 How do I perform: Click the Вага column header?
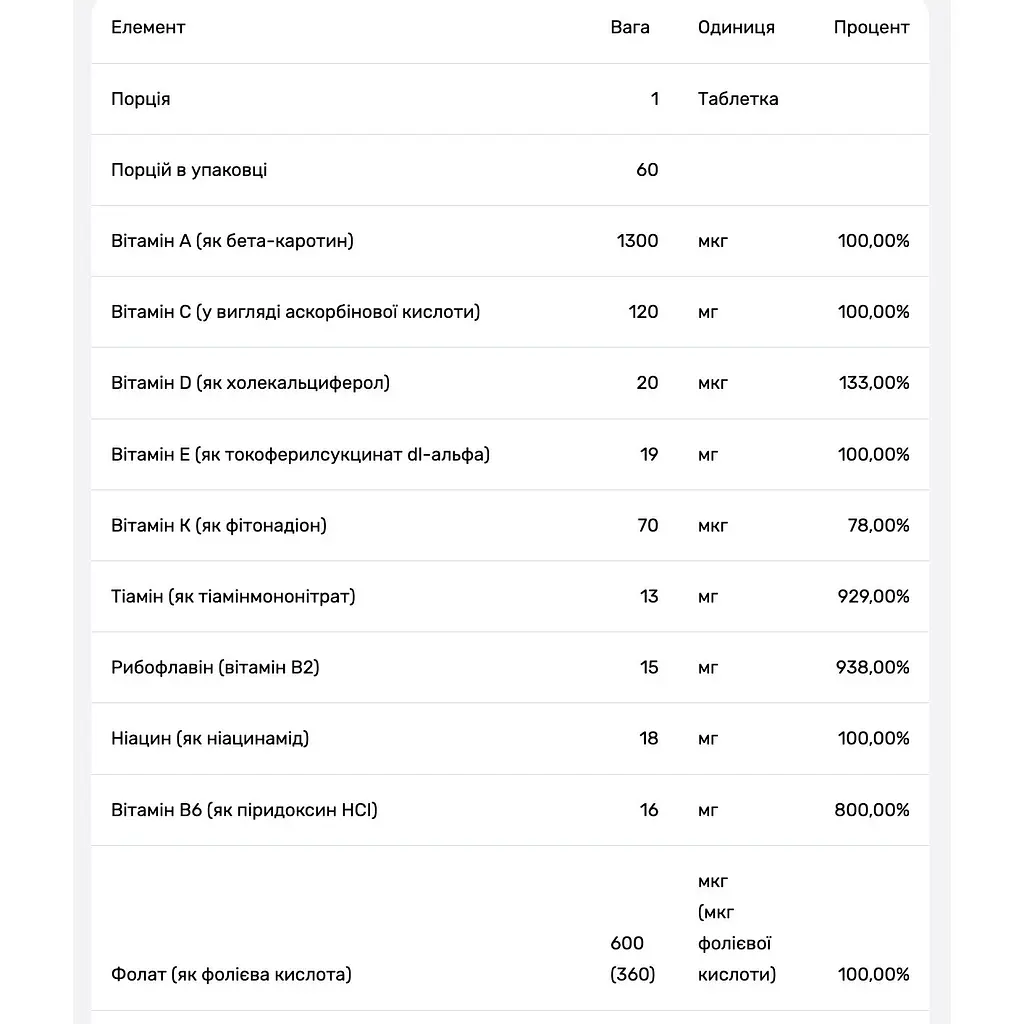(630, 27)
